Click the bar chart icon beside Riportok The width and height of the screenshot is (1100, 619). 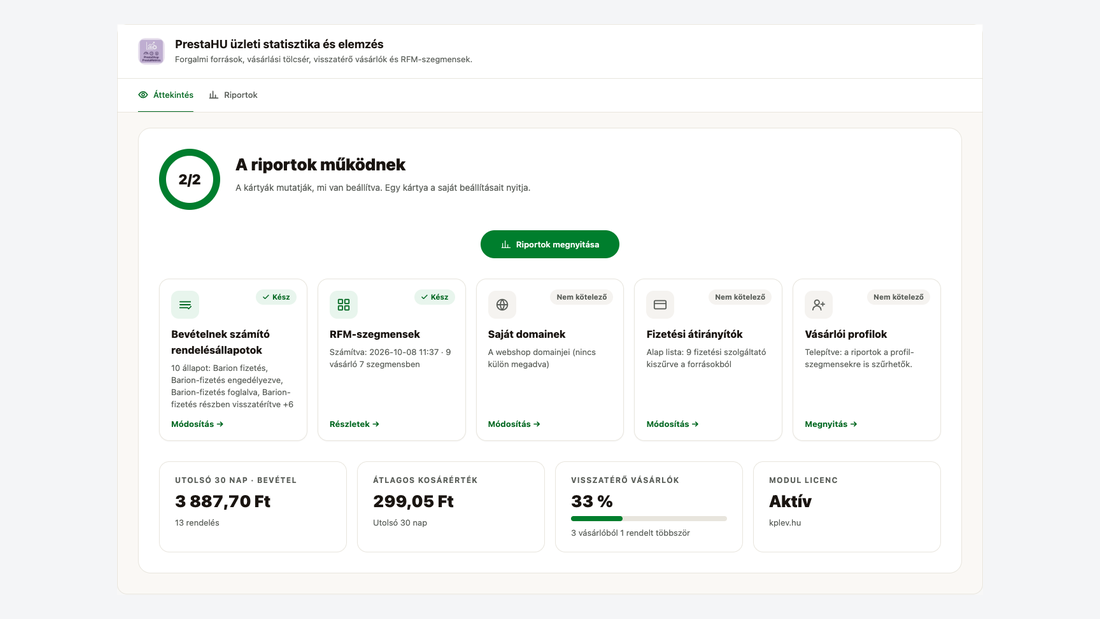(x=213, y=95)
